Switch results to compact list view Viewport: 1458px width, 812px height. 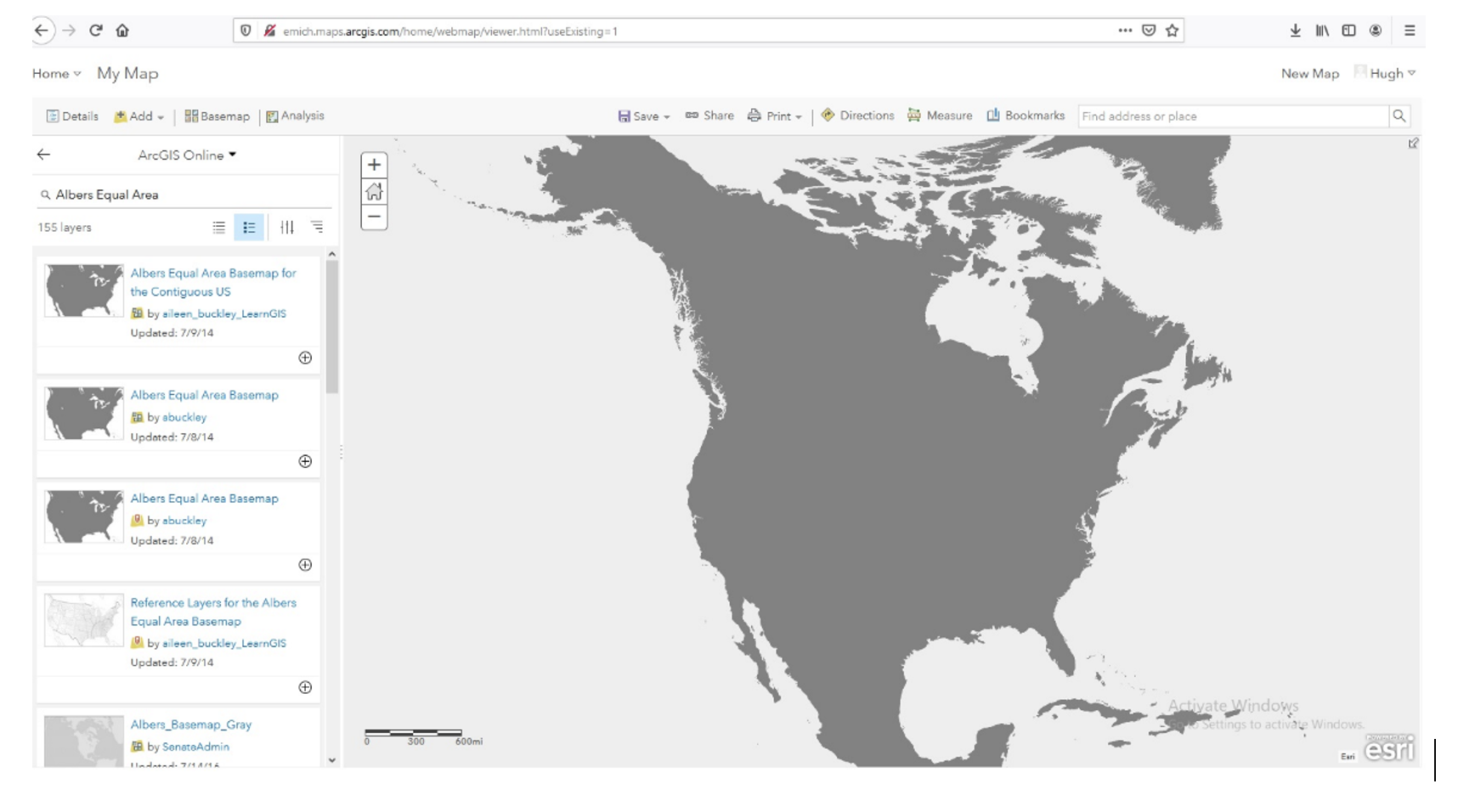pos(219,227)
